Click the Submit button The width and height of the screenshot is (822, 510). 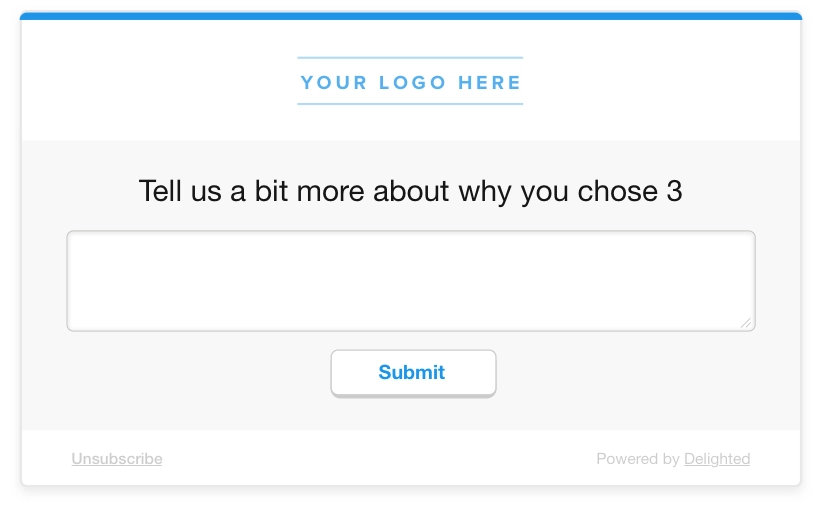click(412, 373)
